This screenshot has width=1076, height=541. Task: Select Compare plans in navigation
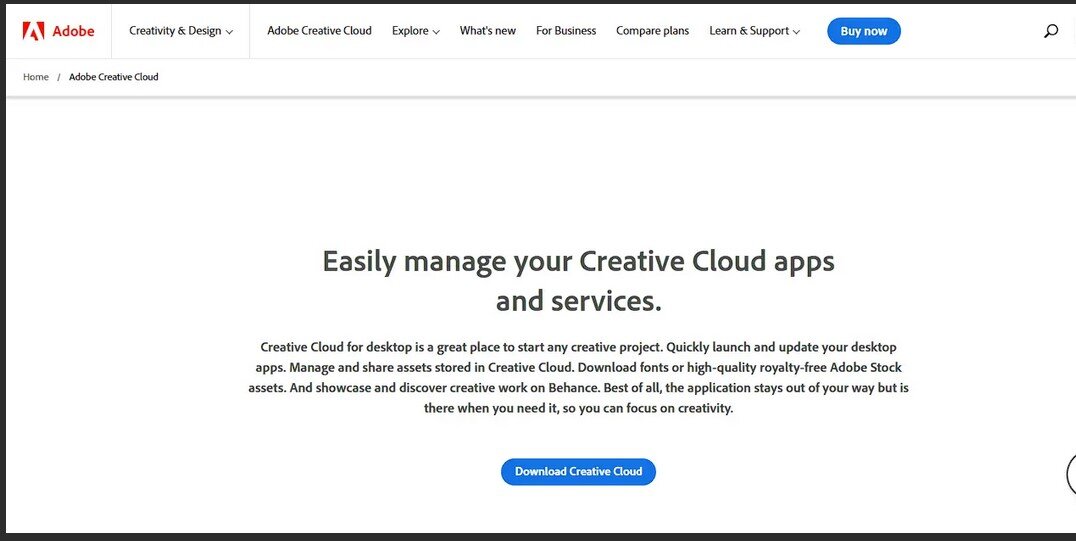(653, 31)
